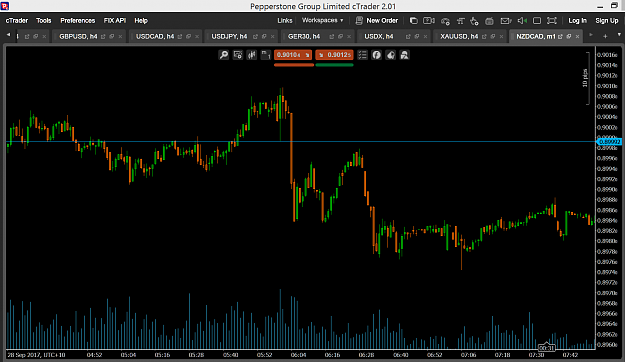Toggle the sound speaker icon
625x362 pixels.
pyautogui.click(x=522, y=21)
